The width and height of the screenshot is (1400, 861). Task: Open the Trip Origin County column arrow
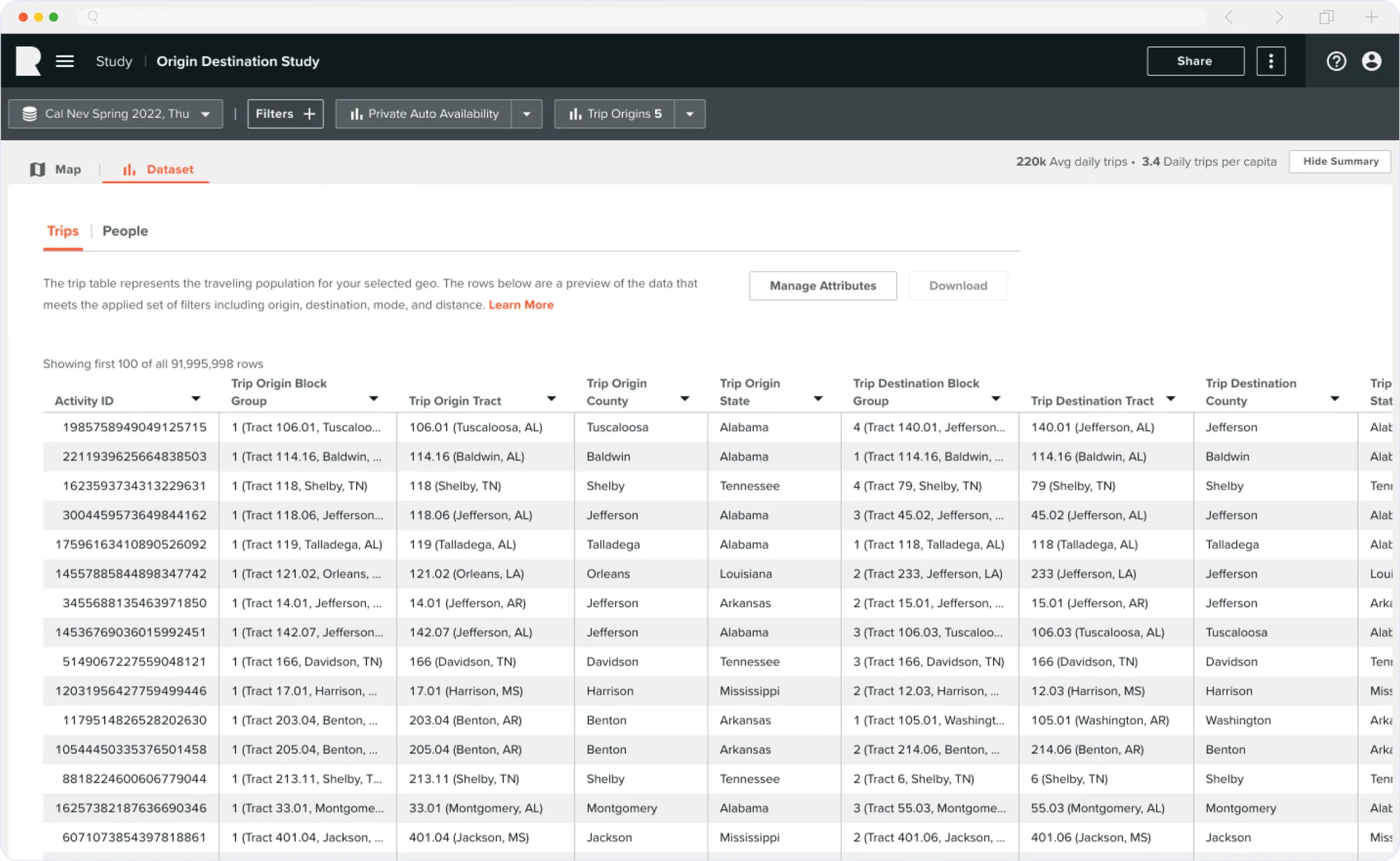(685, 399)
